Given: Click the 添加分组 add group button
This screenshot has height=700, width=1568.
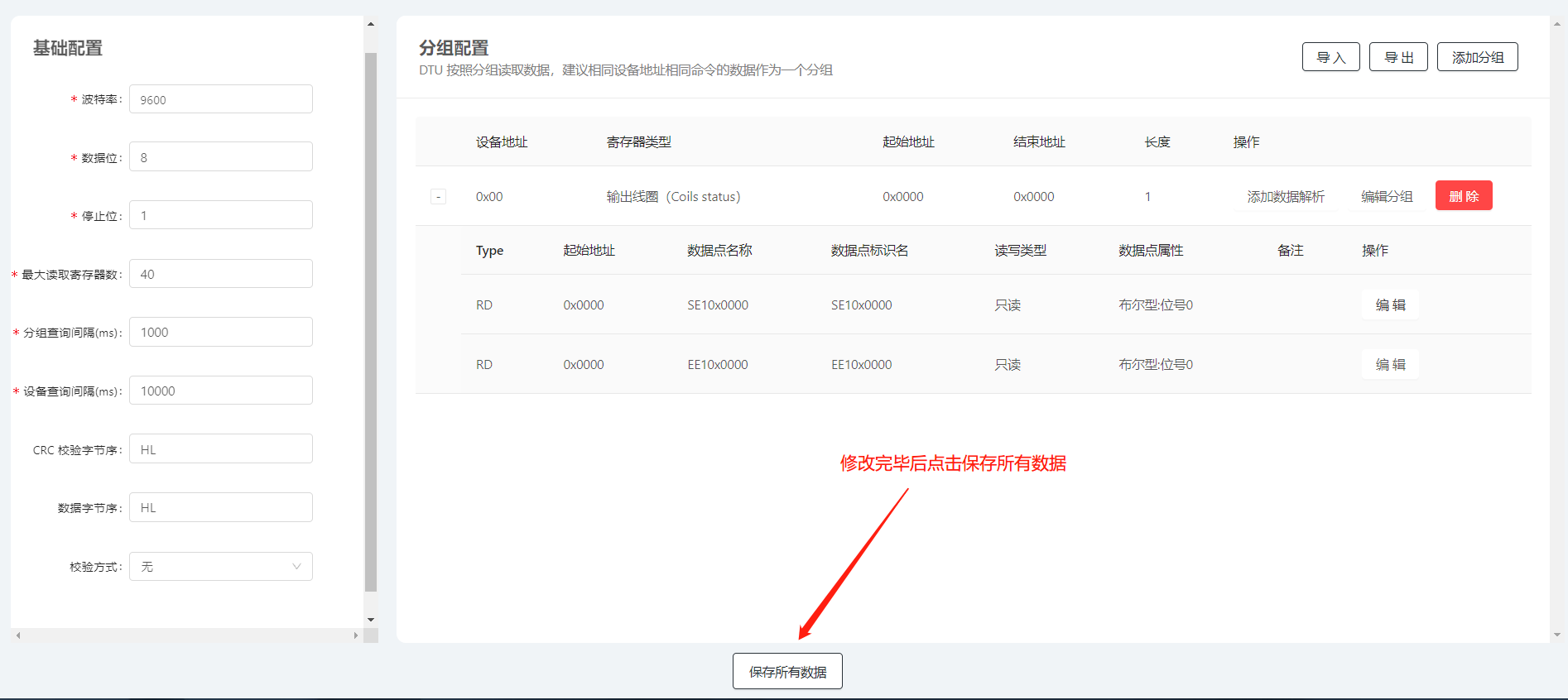Looking at the screenshot, I should pos(1477,57).
